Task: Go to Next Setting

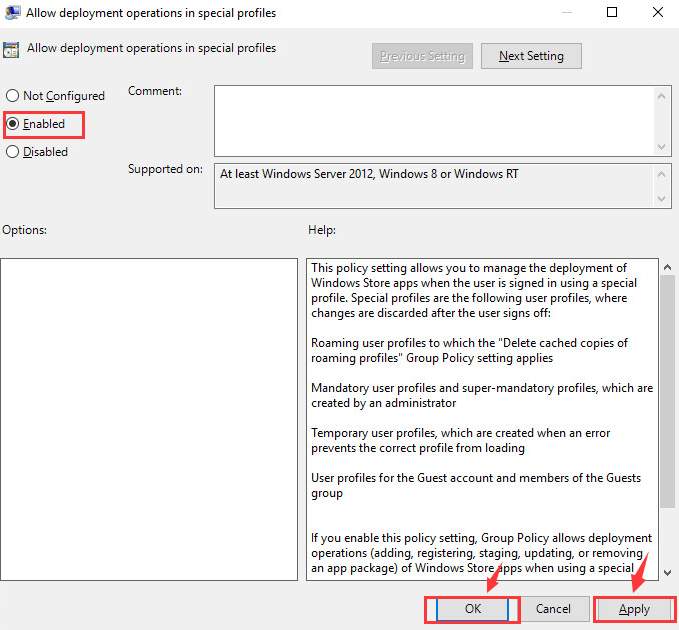Action: tap(531, 56)
